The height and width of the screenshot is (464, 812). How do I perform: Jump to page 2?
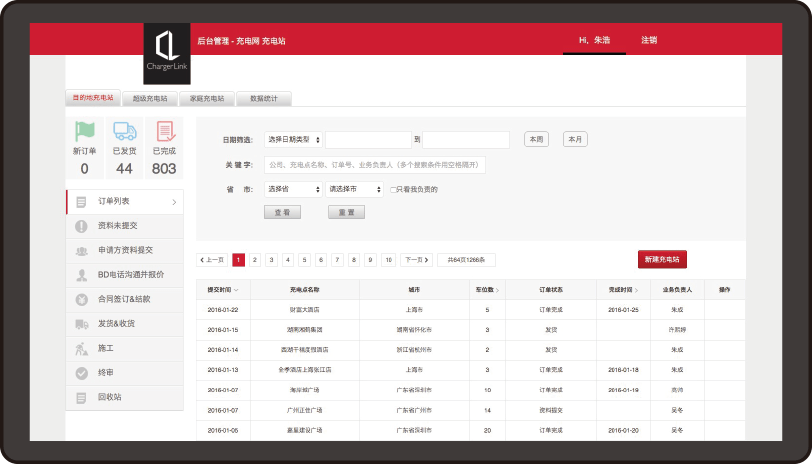[255, 260]
